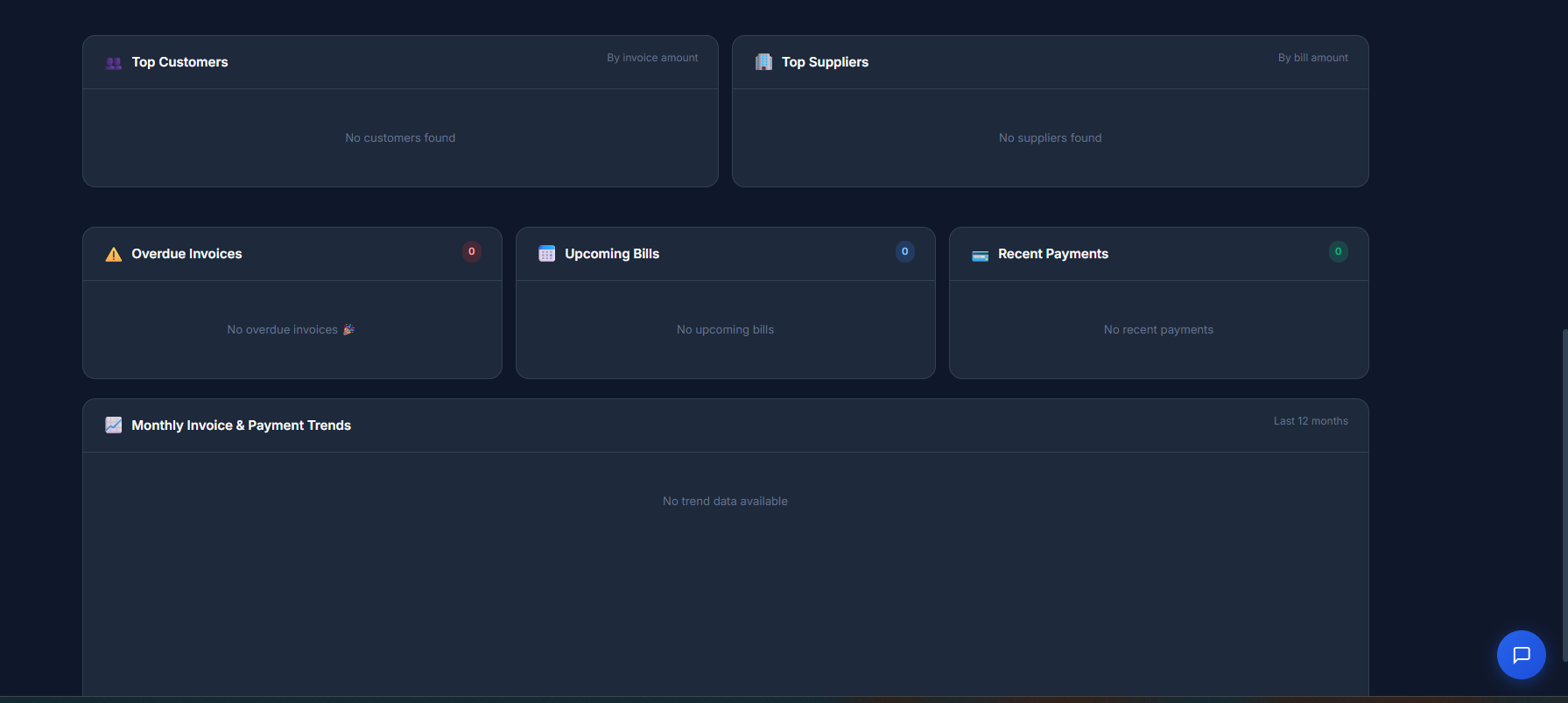Viewport: 1568px width, 703px height.
Task: Click the Monthly Invoice & Payment Trends title
Action: pos(241,425)
